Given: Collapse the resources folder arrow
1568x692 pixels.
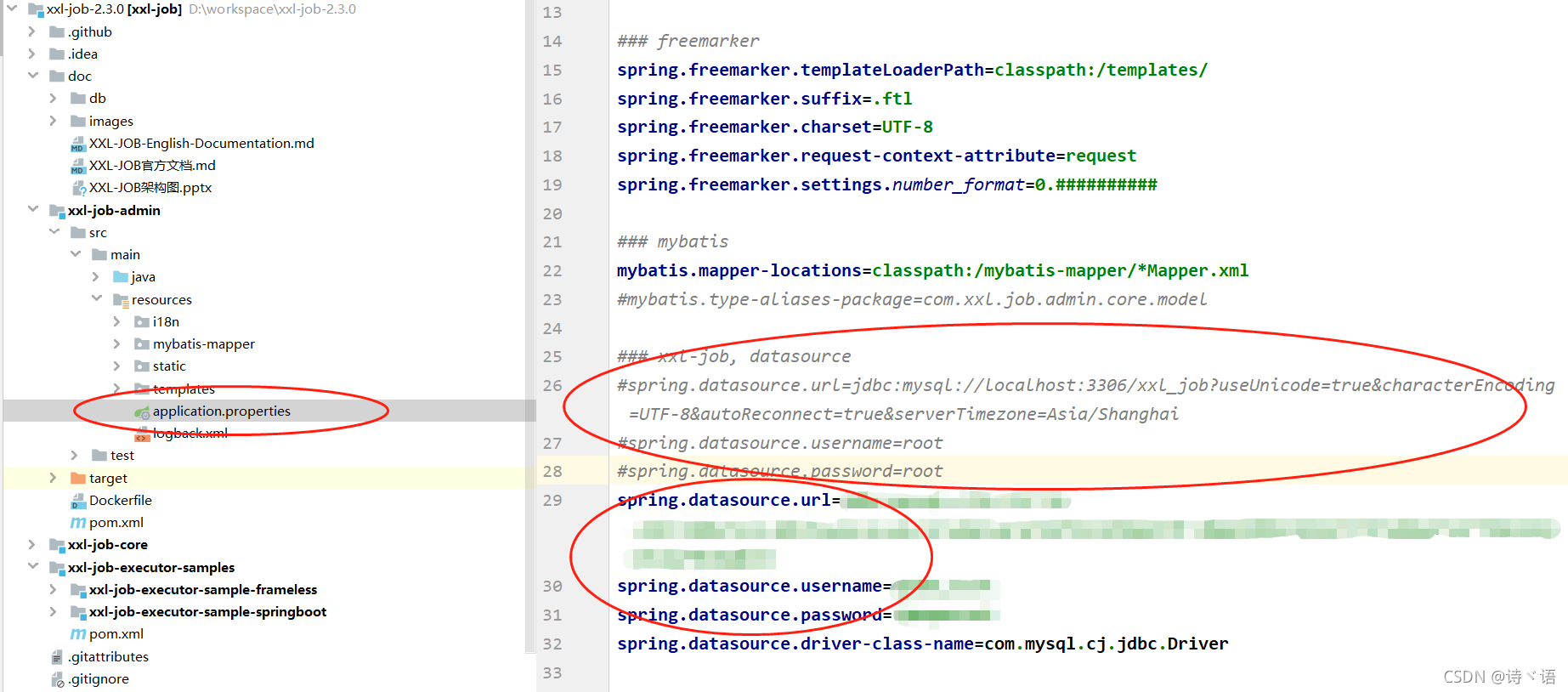Looking at the screenshot, I should click(x=96, y=298).
